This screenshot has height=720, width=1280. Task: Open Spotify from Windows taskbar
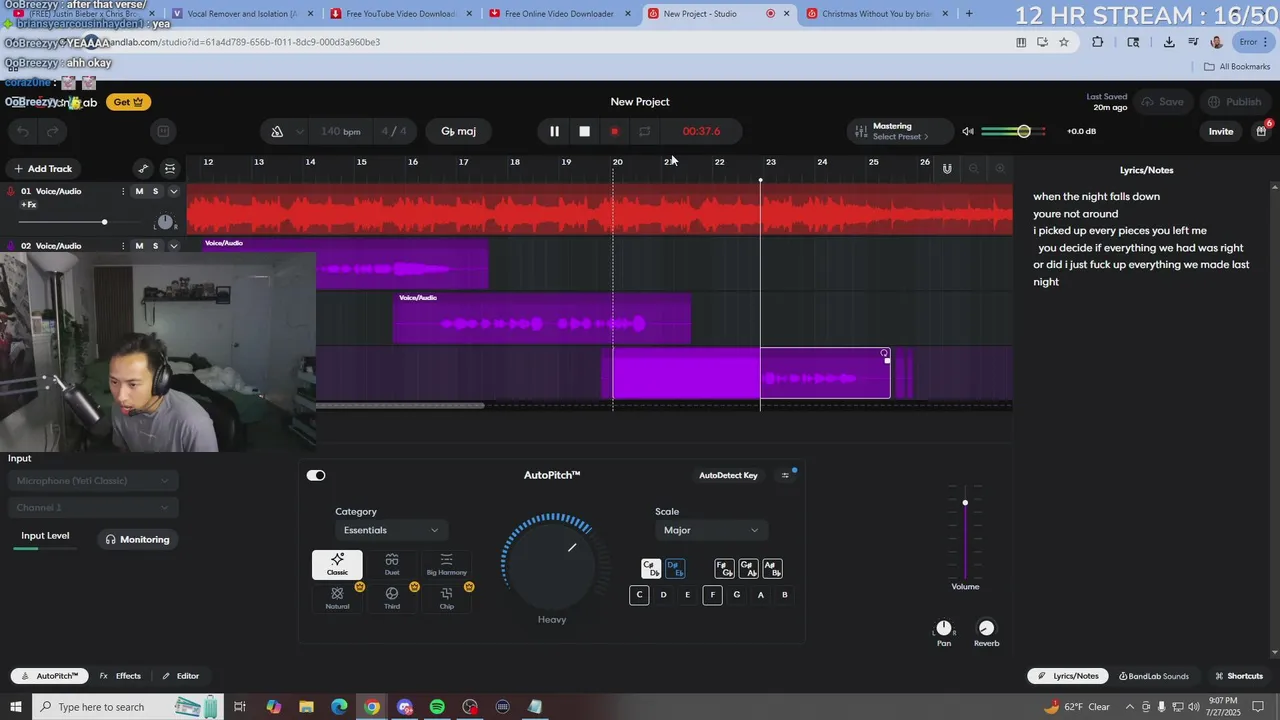pos(437,707)
